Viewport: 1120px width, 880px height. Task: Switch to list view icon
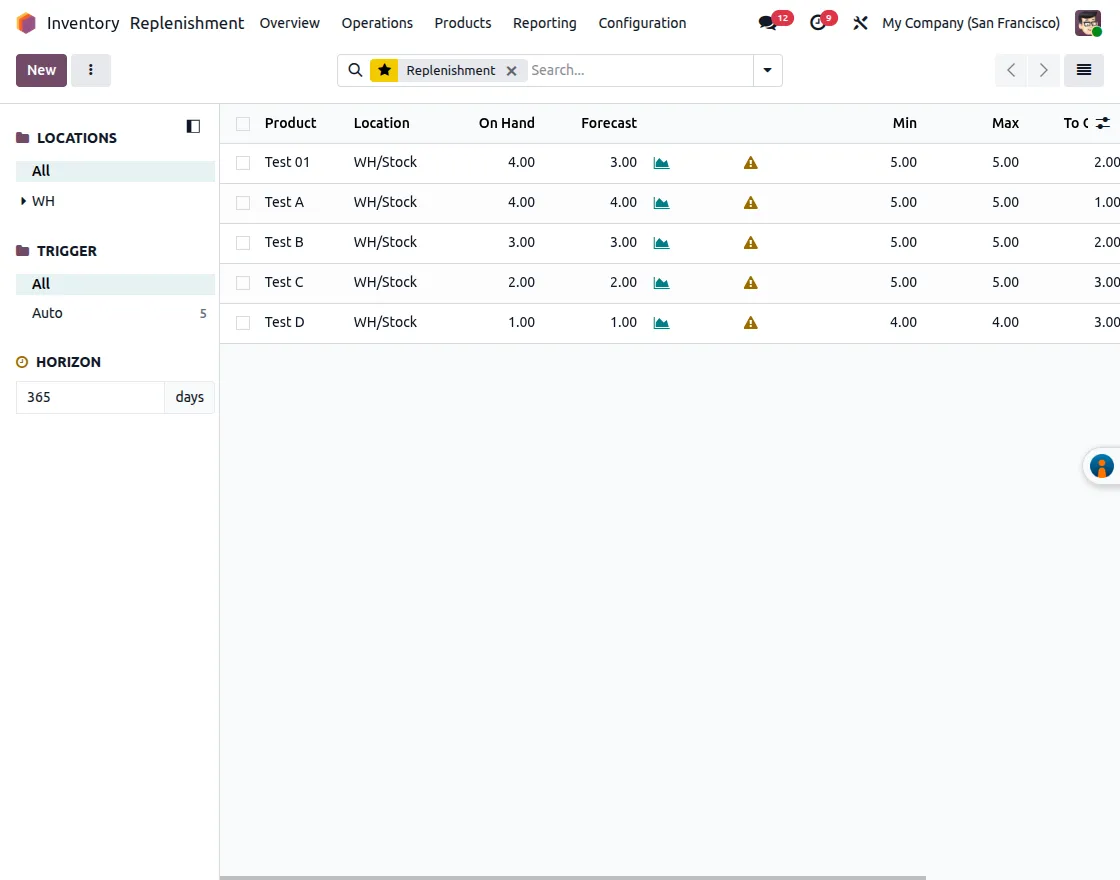click(1085, 70)
